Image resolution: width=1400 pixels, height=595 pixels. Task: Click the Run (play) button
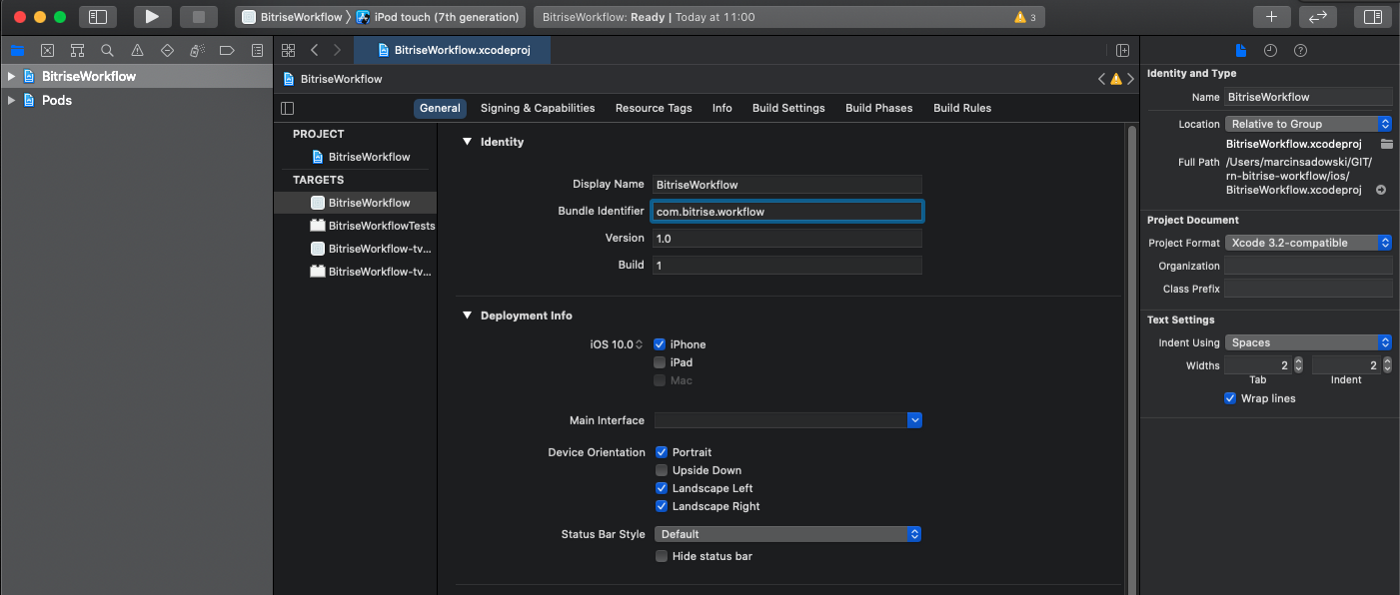coord(152,17)
